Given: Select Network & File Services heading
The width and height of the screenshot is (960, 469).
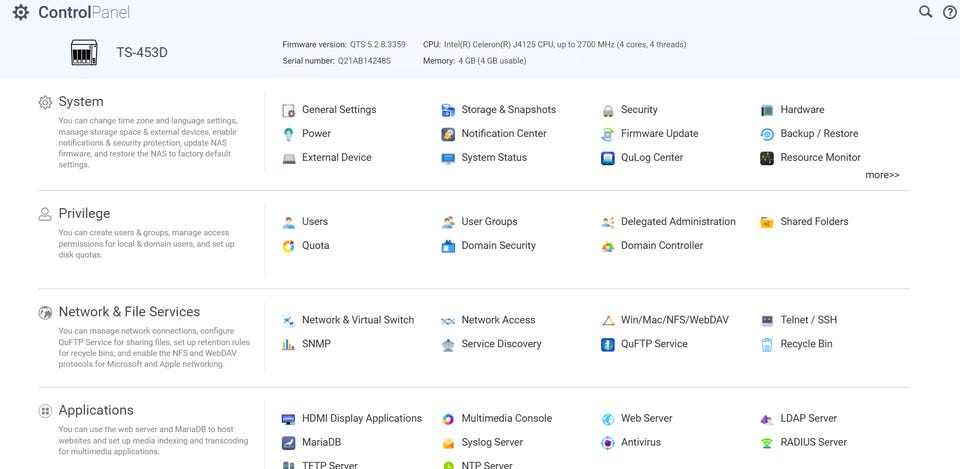Looking at the screenshot, I should (129, 312).
